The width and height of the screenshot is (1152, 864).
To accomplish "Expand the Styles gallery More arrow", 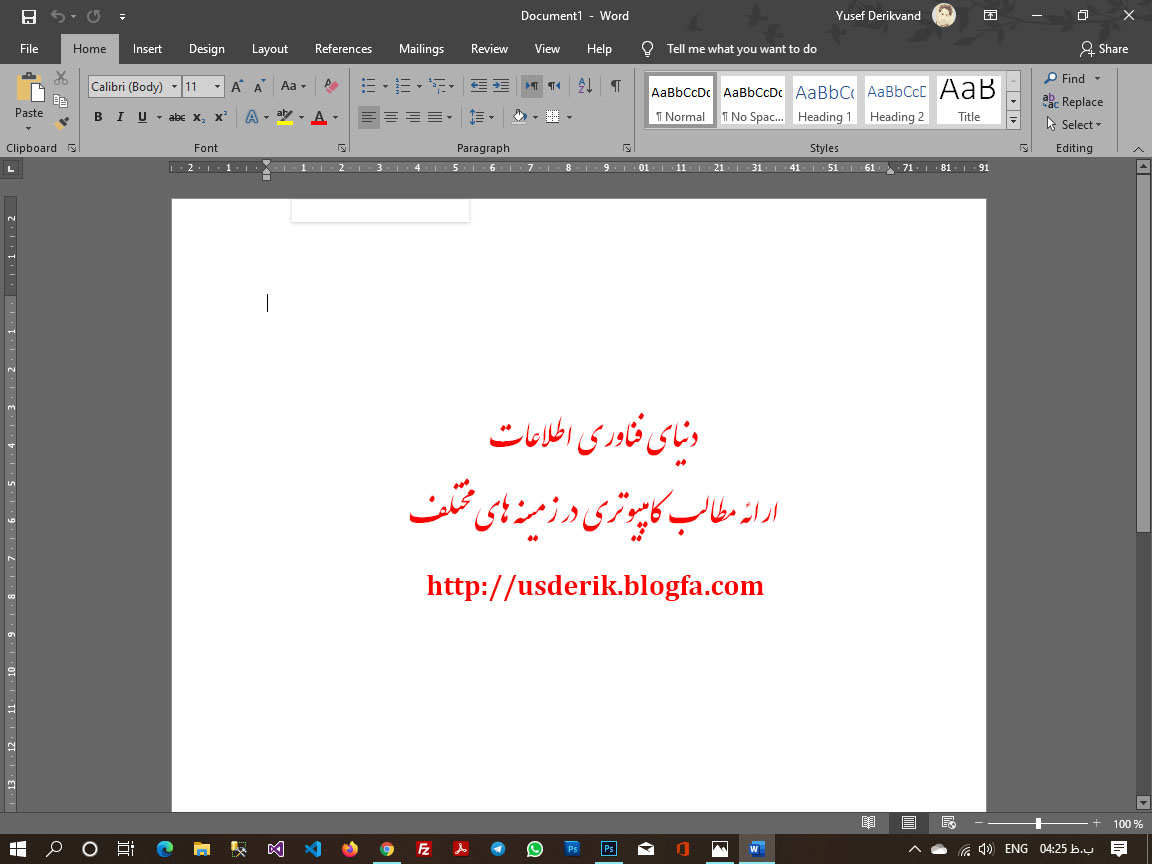I will pyautogui.click(x=1013, y=121).
